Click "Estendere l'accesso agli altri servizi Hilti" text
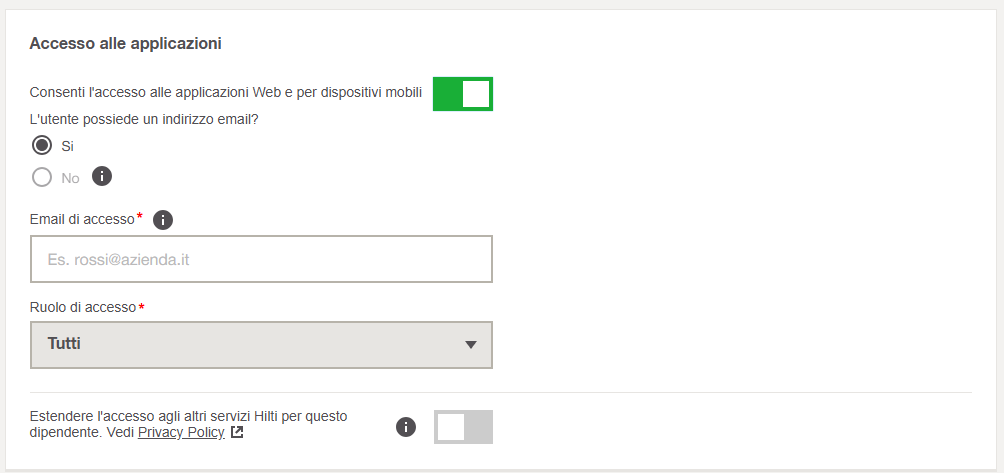Screen dimensions: 1004x473 coord(189,416)
